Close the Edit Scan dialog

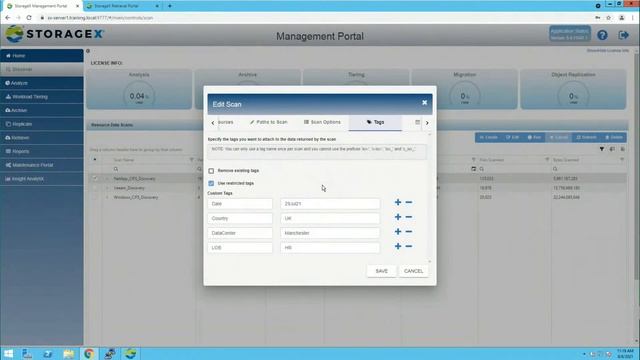tap(424, 103)
